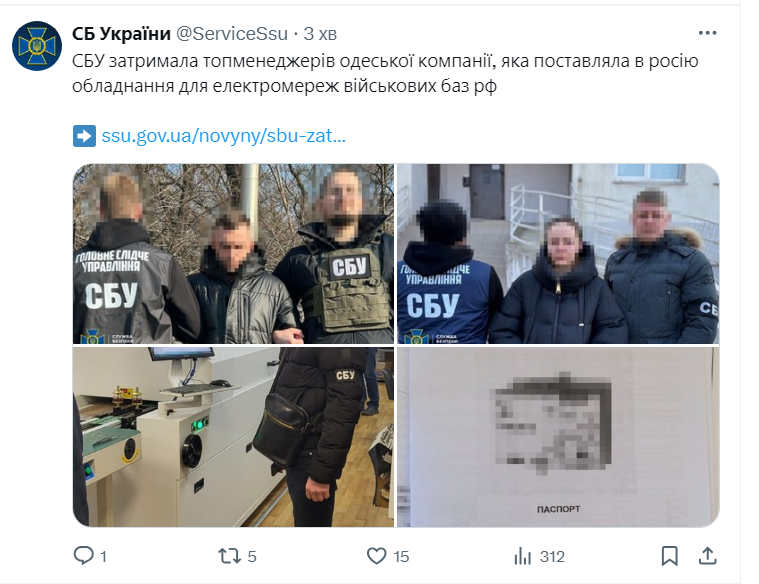Open @ServiceSsu handle link

(231, 33)
